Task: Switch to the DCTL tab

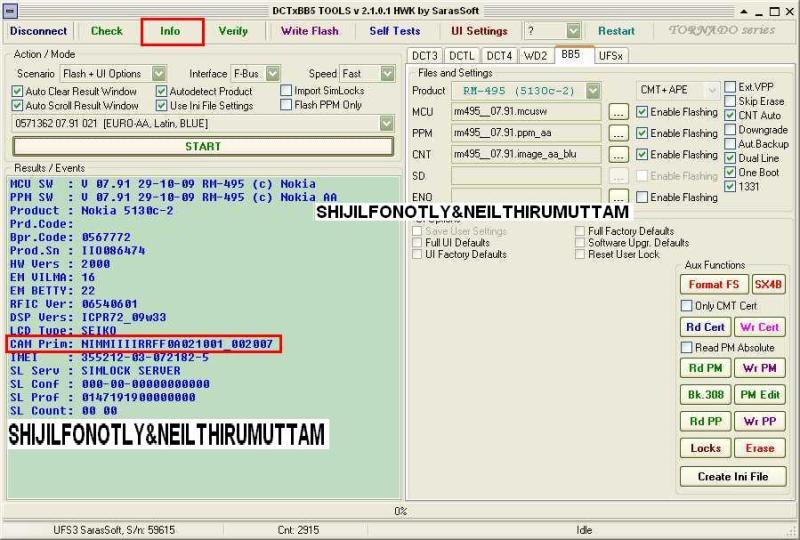Action: [462, 56]
